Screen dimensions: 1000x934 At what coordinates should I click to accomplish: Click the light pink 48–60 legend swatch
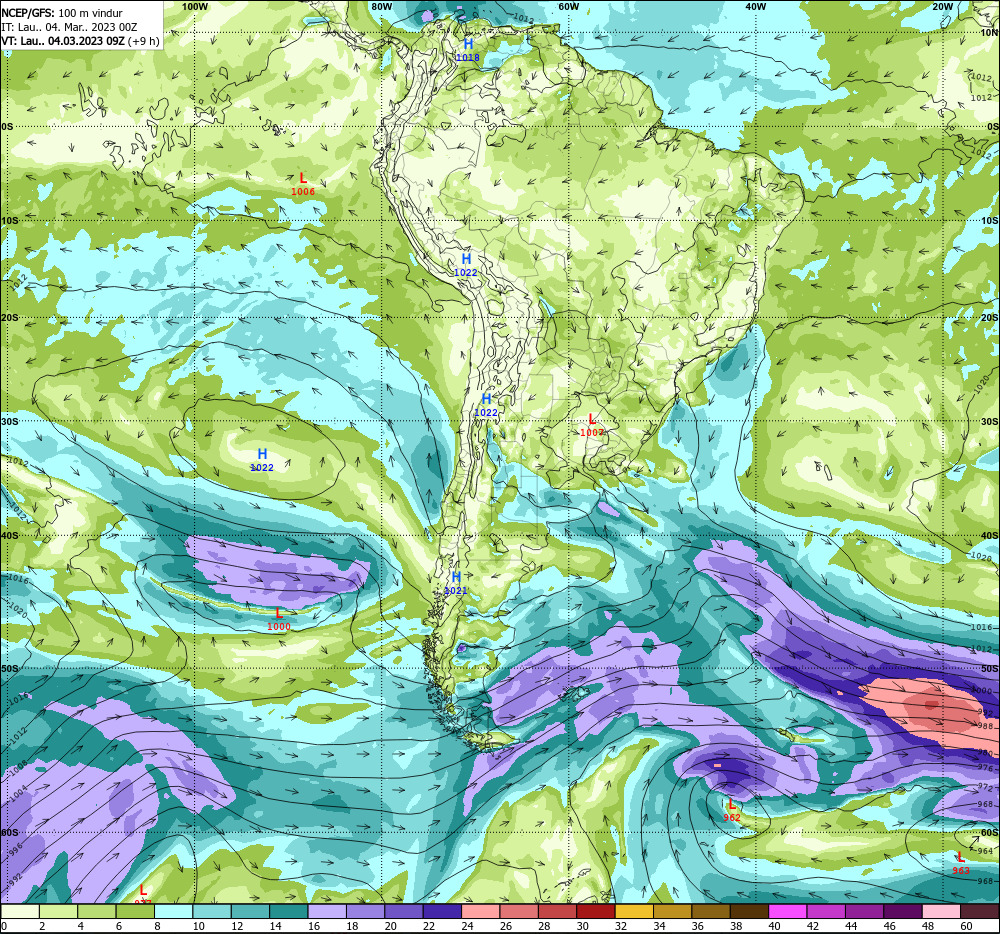click(x=941, y=912)
